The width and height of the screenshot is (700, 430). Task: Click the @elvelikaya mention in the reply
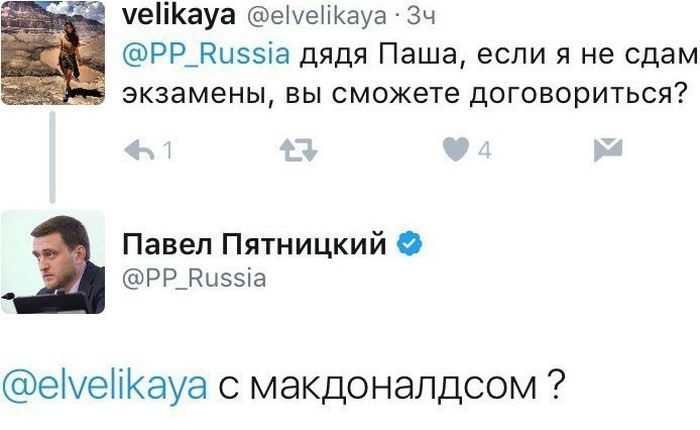pos(104,384)
